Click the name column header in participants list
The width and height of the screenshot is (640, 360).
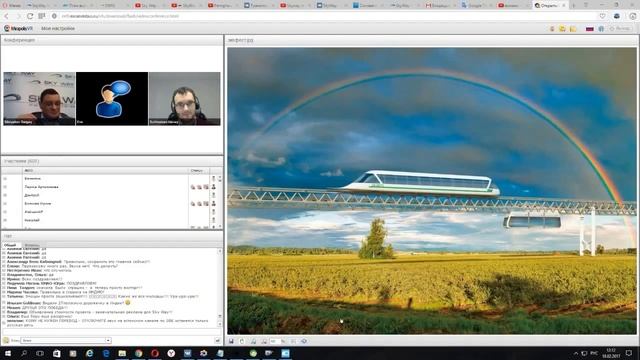coord(29,171)
